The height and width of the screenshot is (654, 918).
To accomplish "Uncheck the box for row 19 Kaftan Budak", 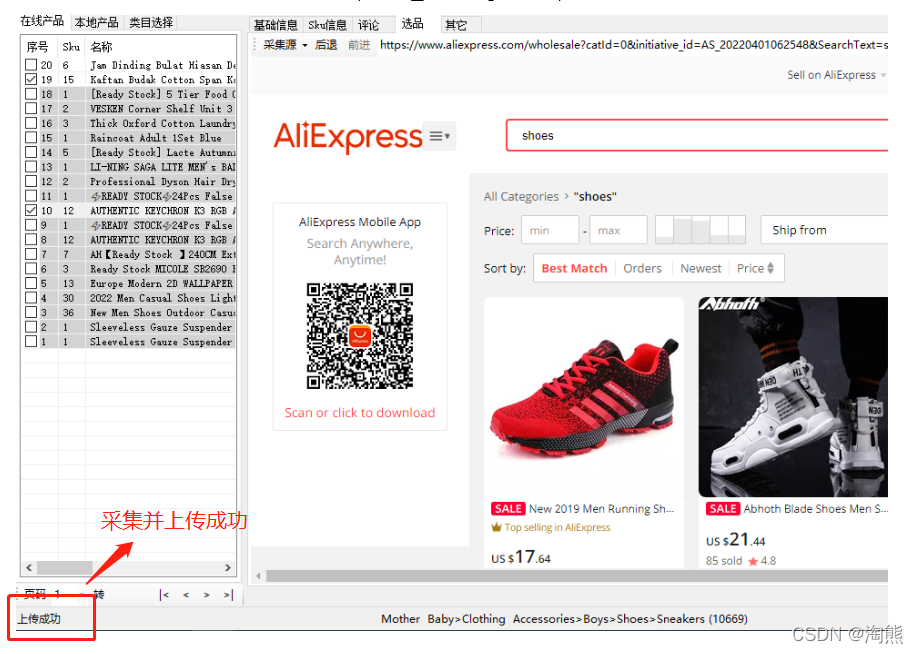I will coord(31,79).
